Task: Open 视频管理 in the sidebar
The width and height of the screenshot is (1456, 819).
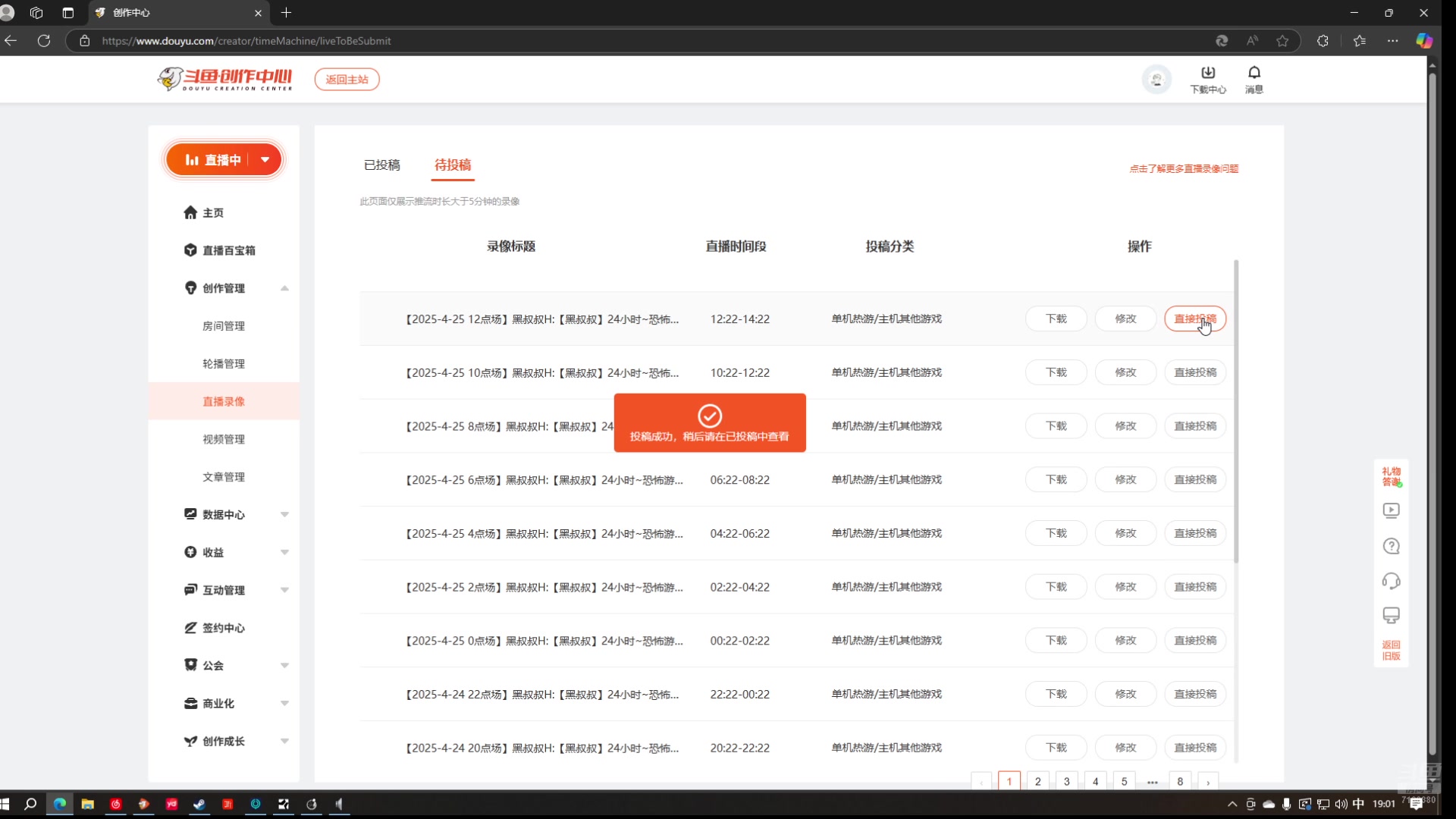Action: (223, 439)
